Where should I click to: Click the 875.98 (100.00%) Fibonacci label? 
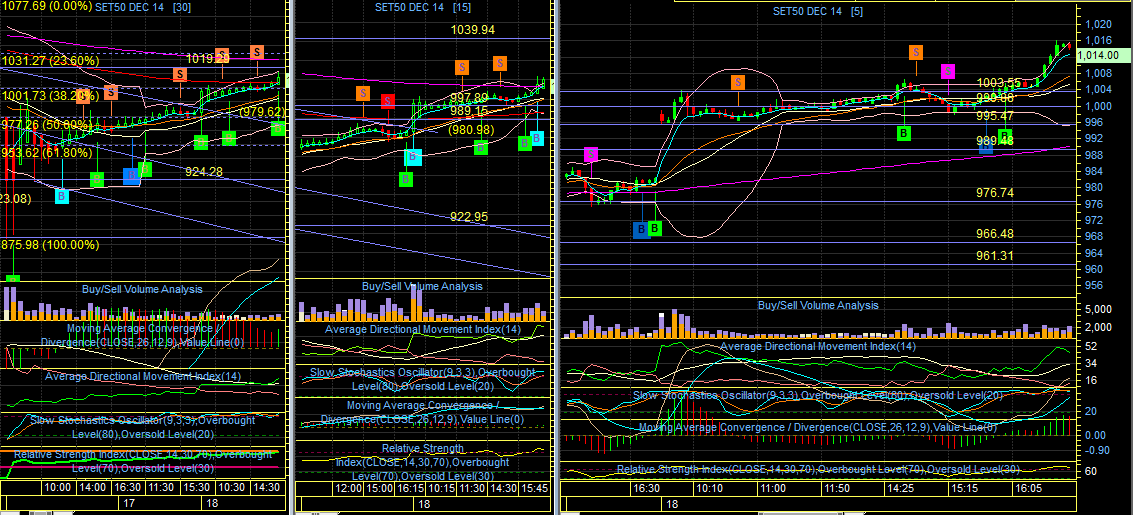click(50, 245)
